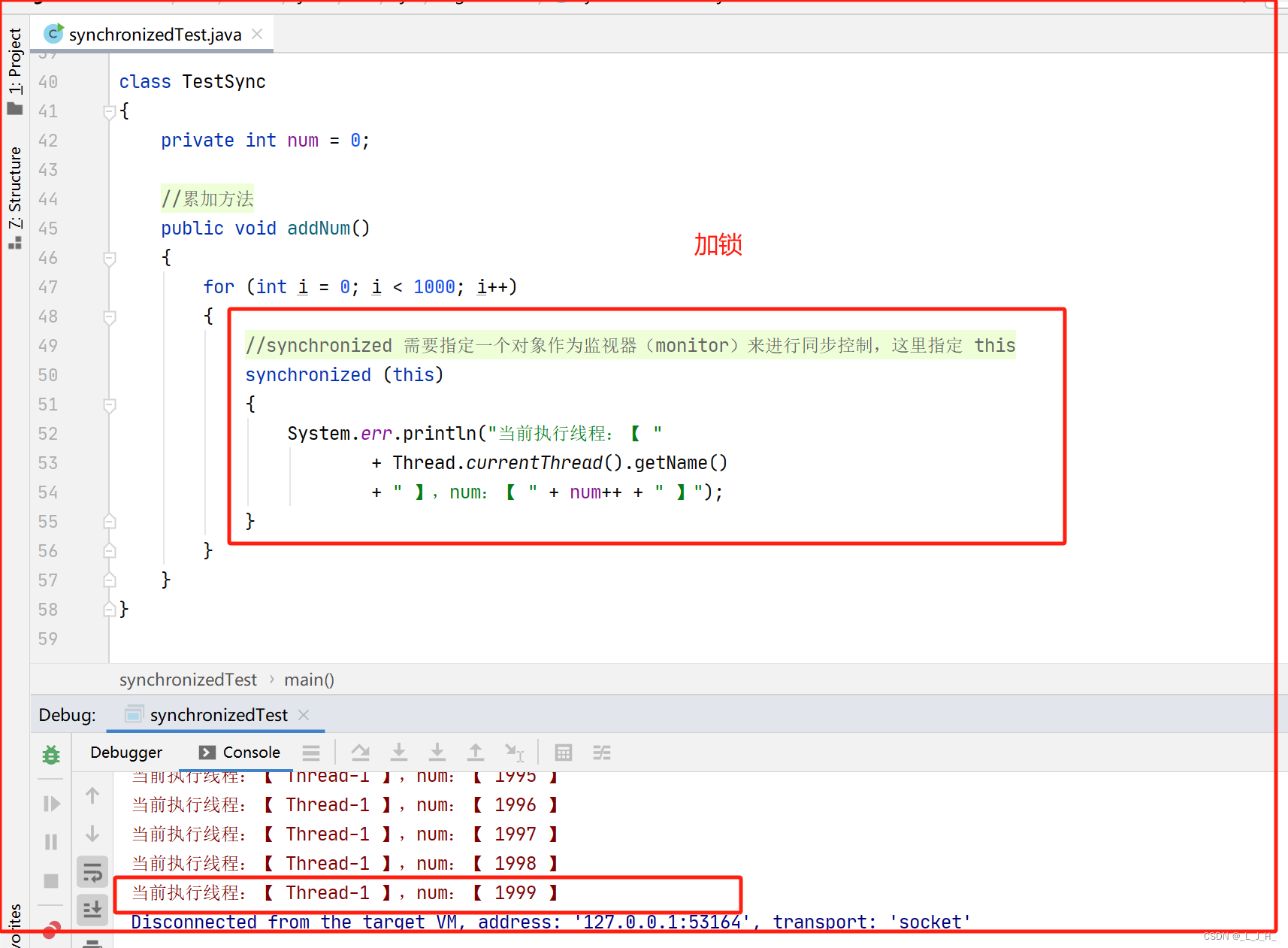Click the Rerun debug bug icon
Viewport: 1288px width, 948px height.
pos(51,754)
